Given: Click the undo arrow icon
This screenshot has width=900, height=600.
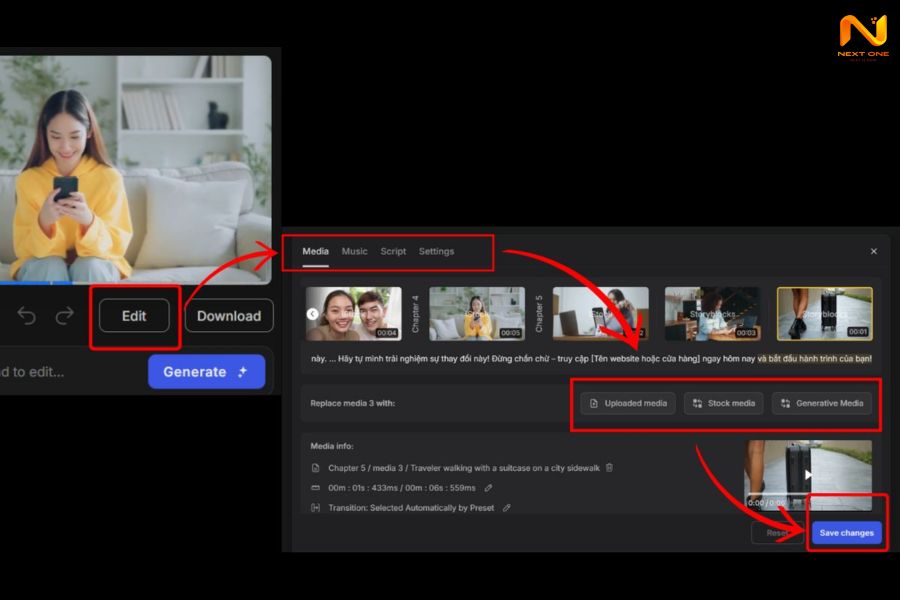Looking at the screenshot, I should [x=27, y=316].
